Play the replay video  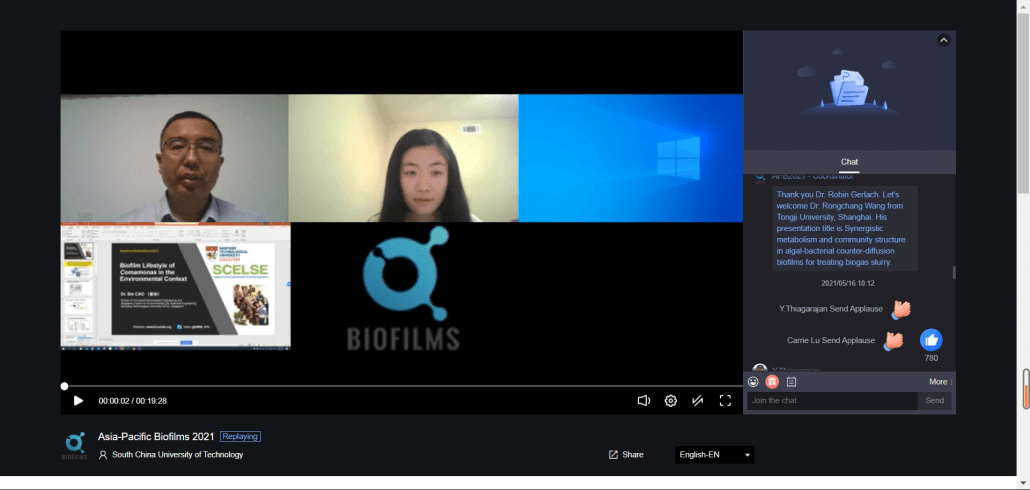(78, 401)
